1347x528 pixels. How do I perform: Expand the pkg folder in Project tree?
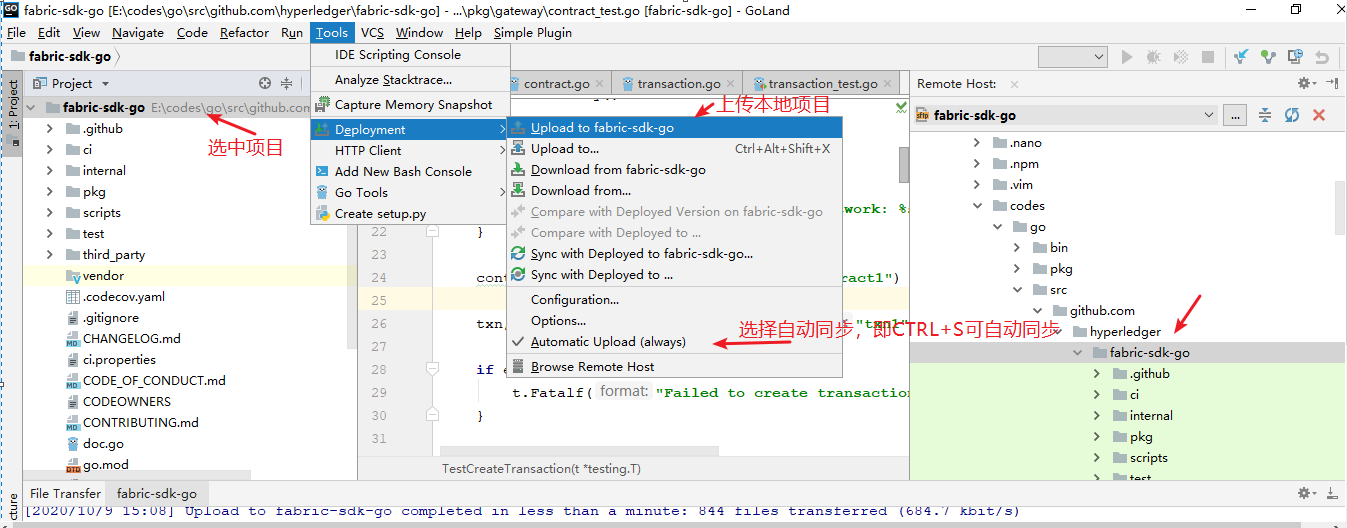click(50, 191)
